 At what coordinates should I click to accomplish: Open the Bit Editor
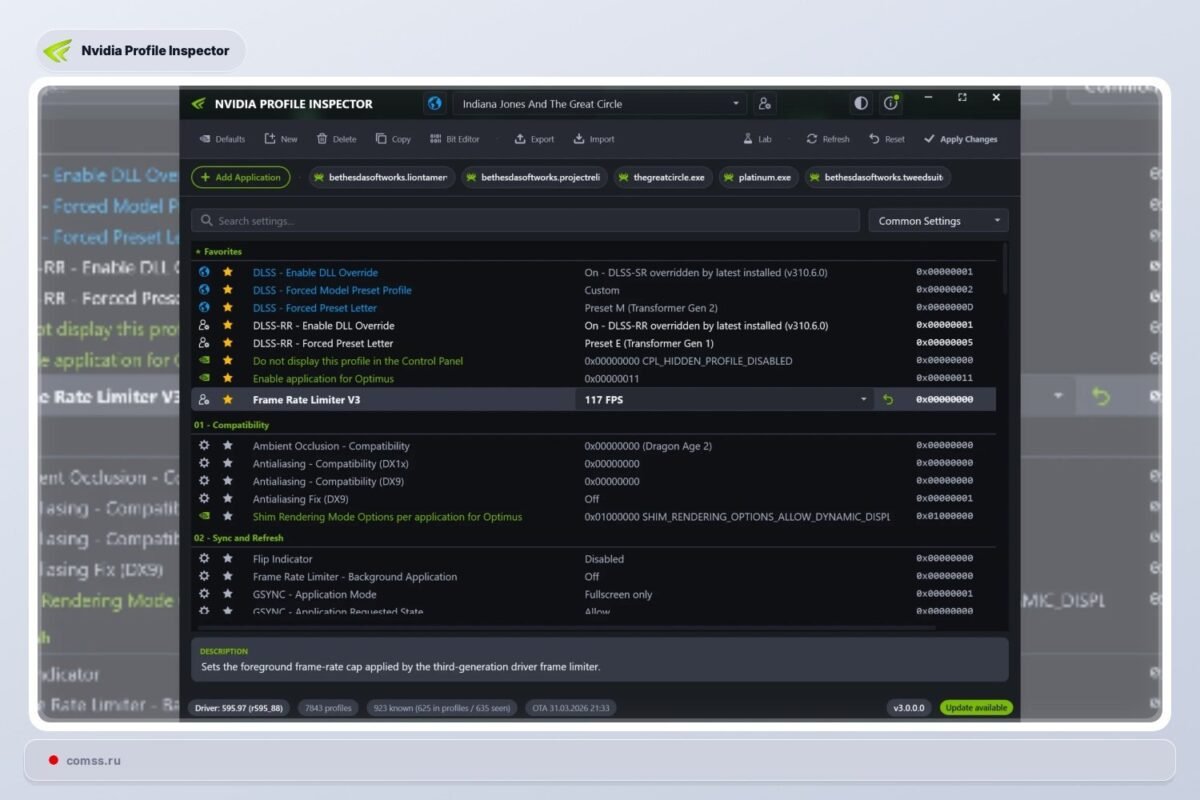[x=455, y=140]
